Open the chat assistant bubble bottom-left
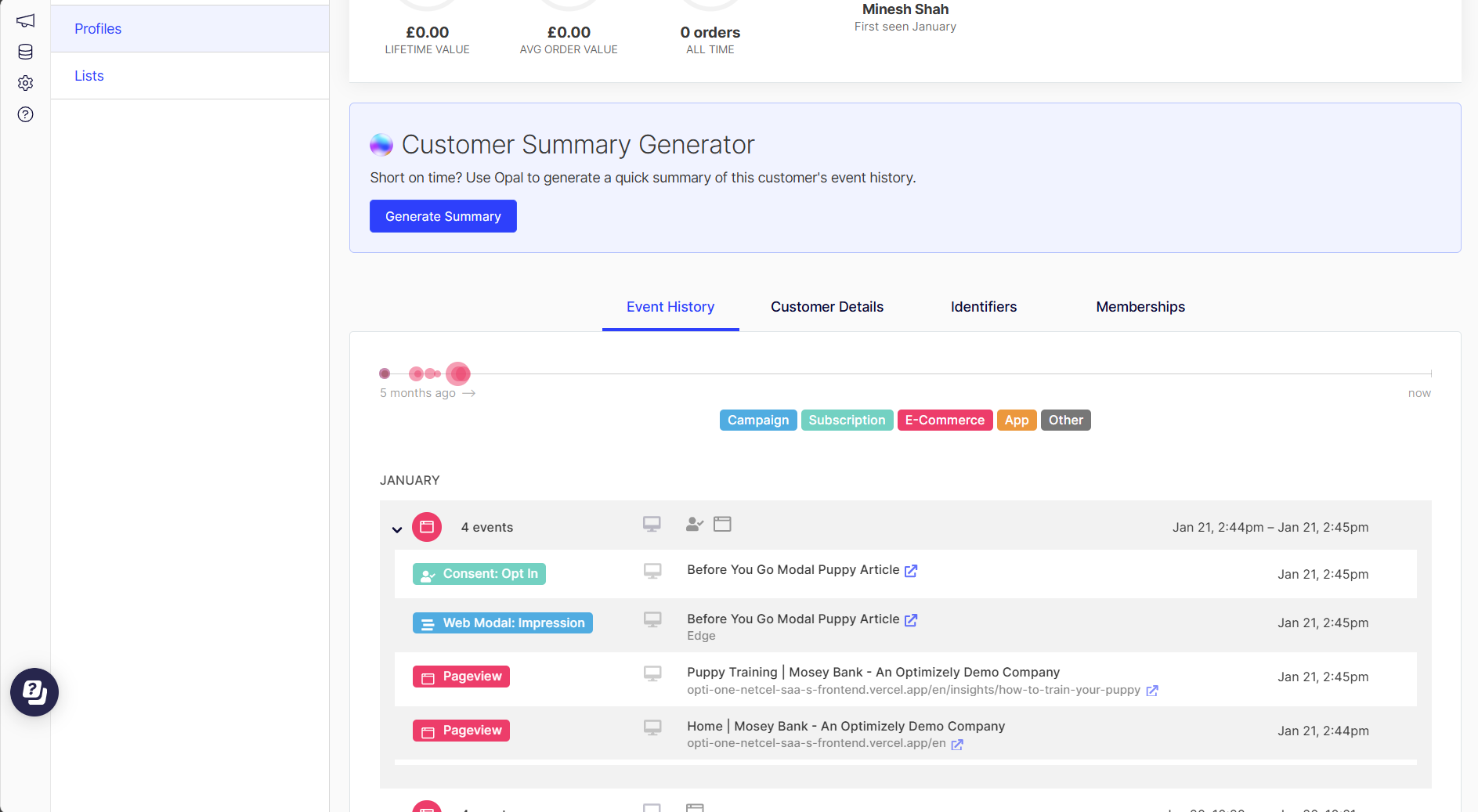 point(34,692)
